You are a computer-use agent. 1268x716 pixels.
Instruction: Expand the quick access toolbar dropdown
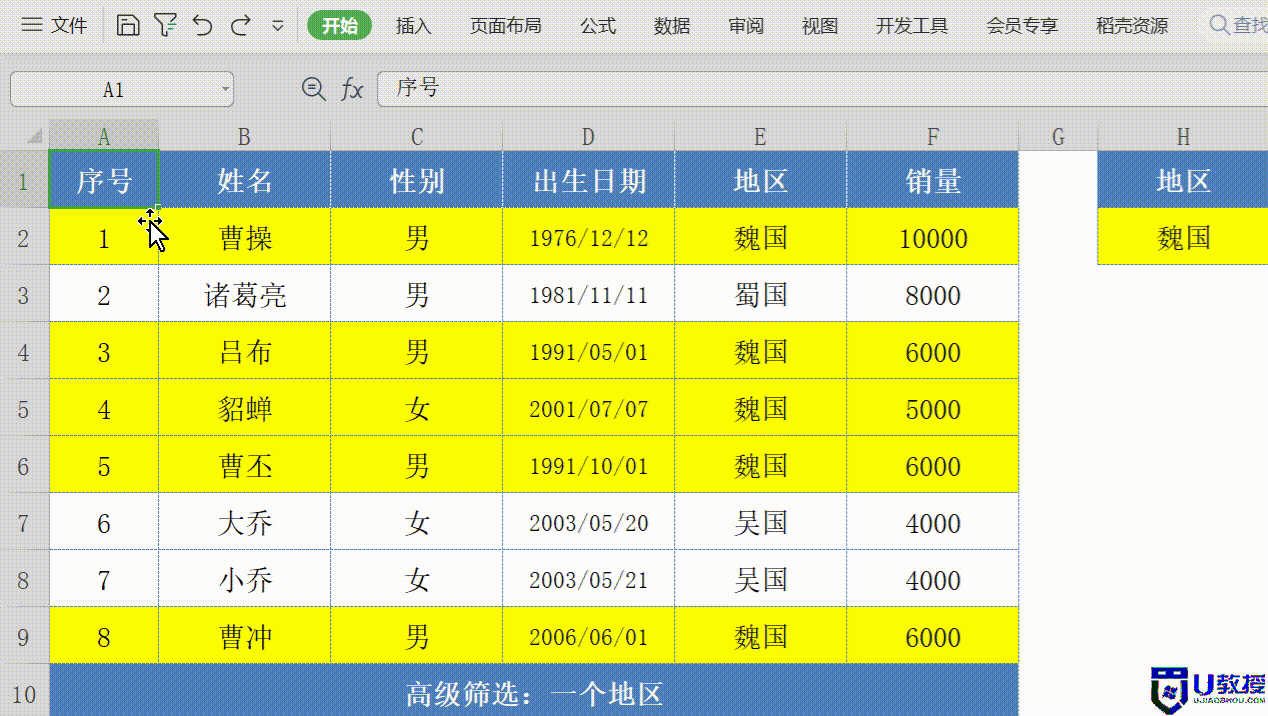pyautogui.click(x=278, y=26)
